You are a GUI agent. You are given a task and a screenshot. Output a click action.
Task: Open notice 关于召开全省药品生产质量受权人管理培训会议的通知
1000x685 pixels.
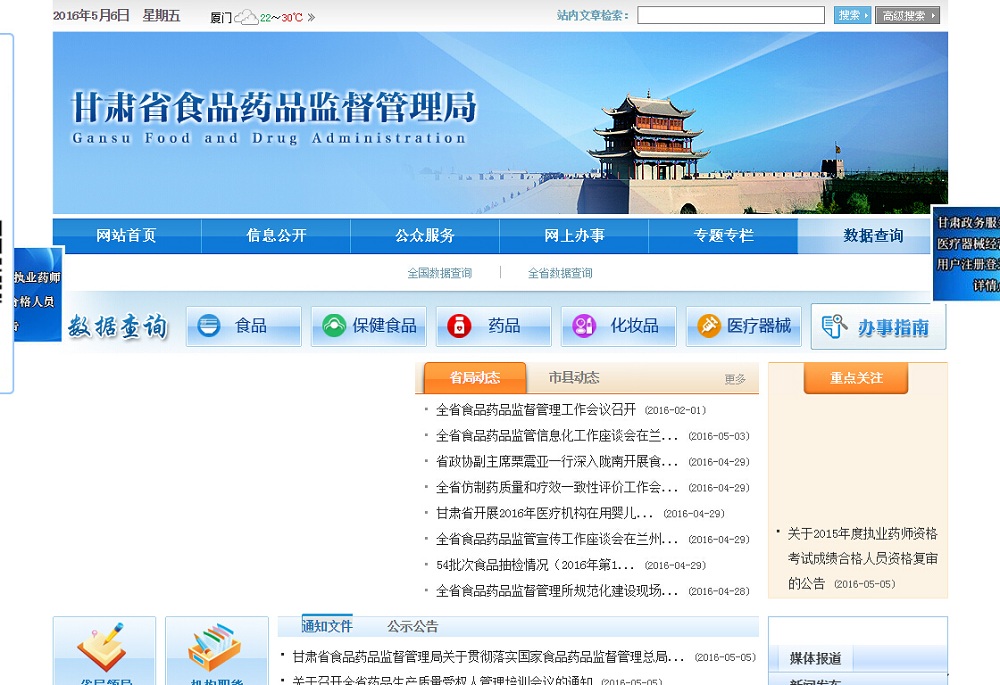click(x=443, y=681)
